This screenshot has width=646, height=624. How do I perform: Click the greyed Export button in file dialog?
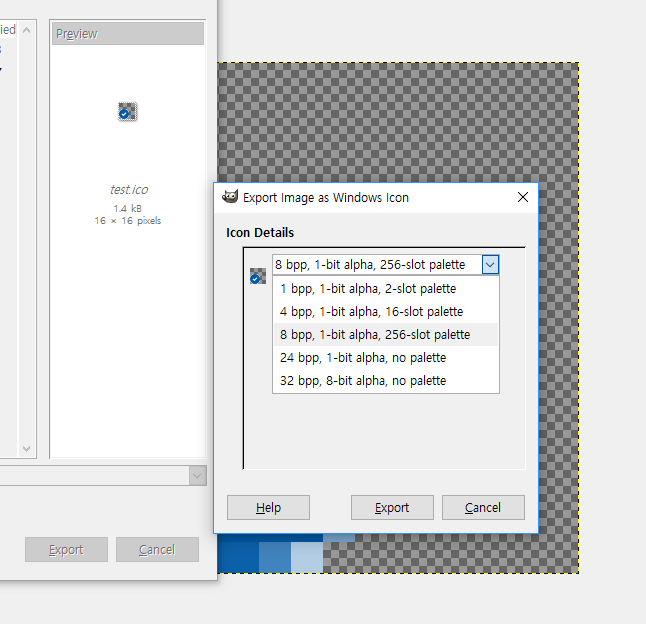tap(66, 549)
